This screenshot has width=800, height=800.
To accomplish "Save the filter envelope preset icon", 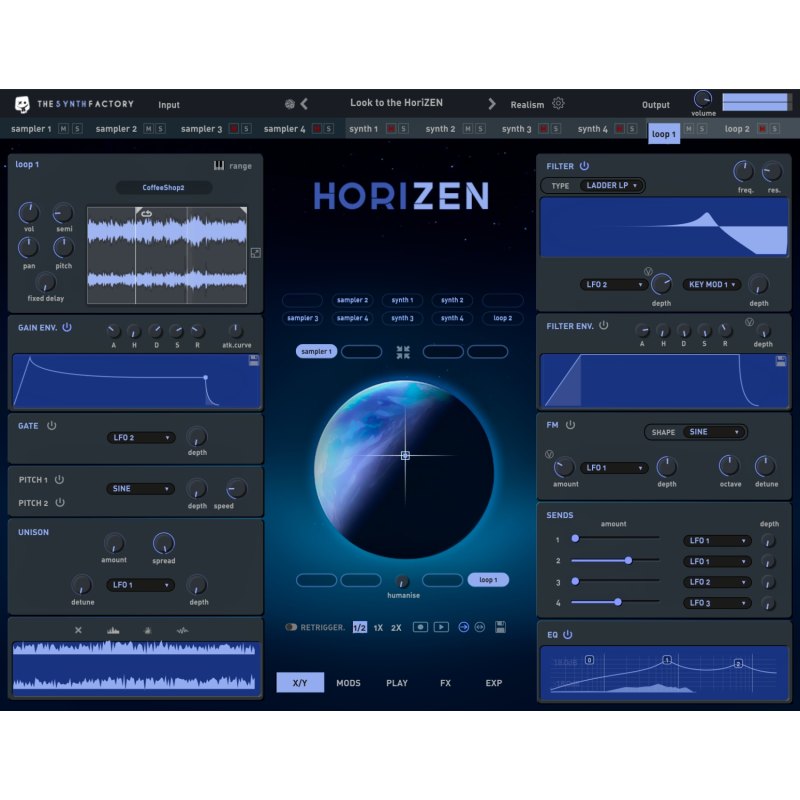I will (x=781, y=361).
